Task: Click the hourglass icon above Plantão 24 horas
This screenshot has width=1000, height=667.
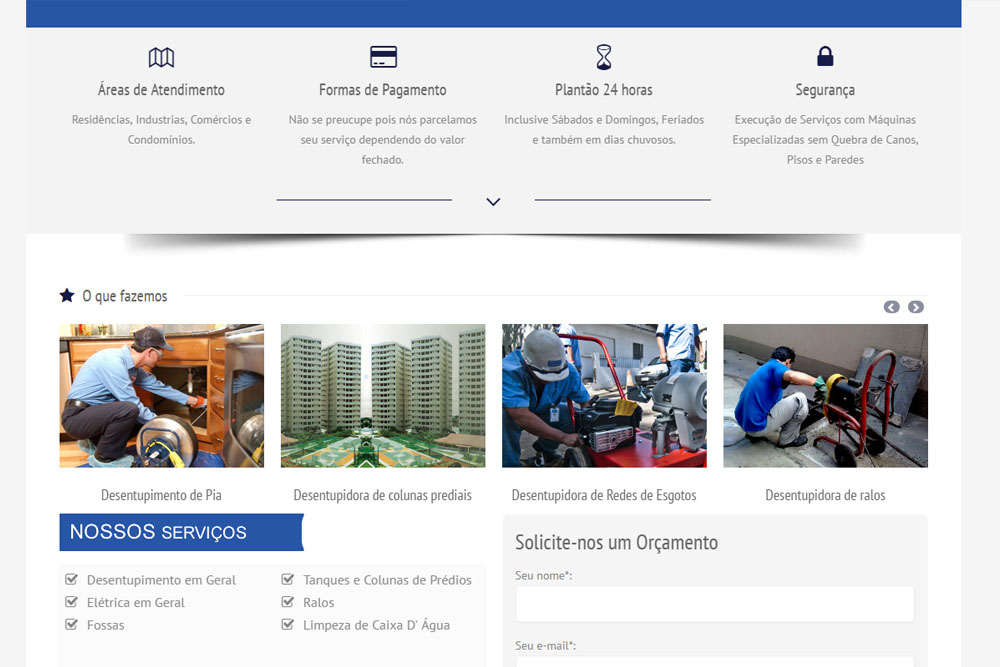Action: (603, 57)
